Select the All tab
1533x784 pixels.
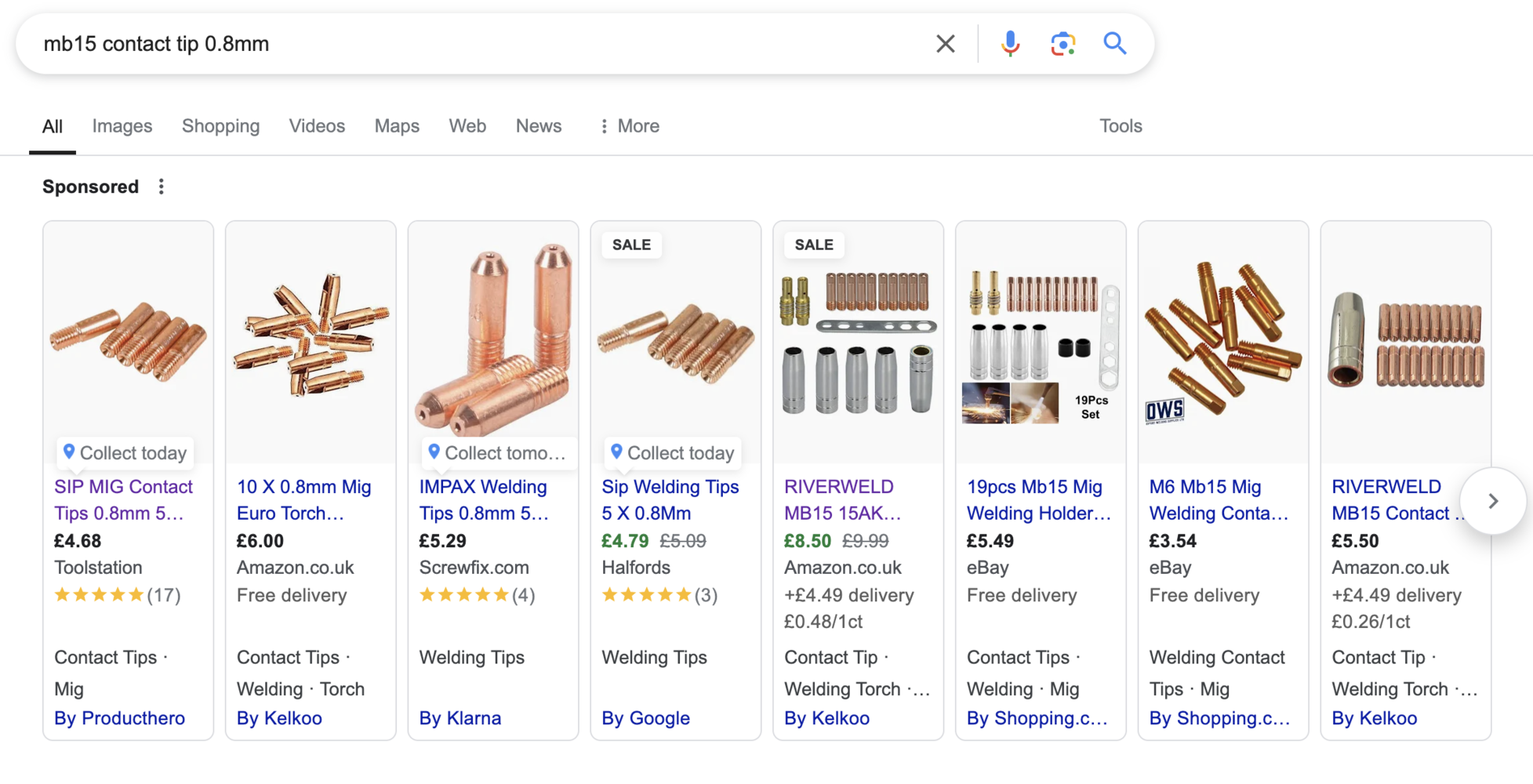click(53, 126)
